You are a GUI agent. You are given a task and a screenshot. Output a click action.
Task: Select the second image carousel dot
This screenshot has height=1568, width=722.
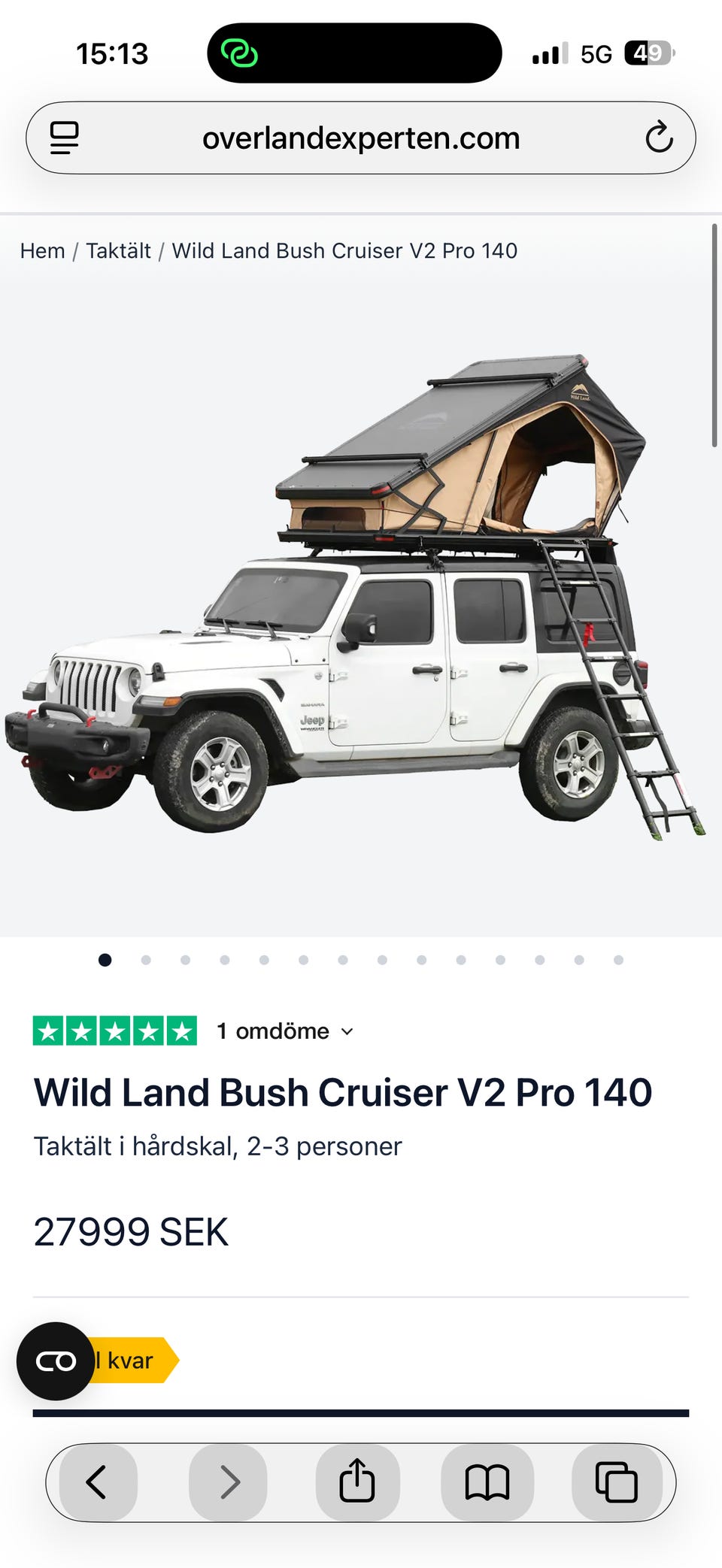coord(146,960)
